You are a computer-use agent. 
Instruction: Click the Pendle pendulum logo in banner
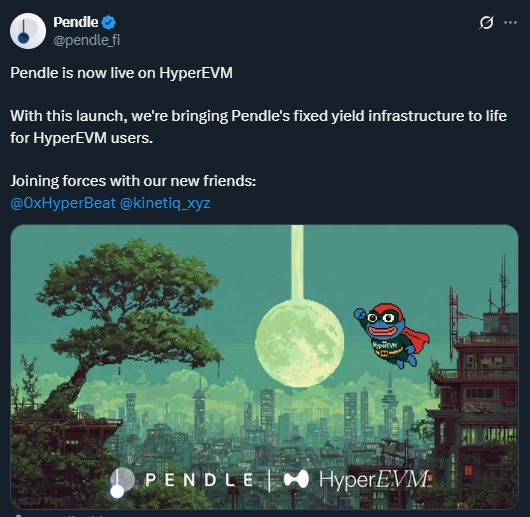[x=122, y=483]
